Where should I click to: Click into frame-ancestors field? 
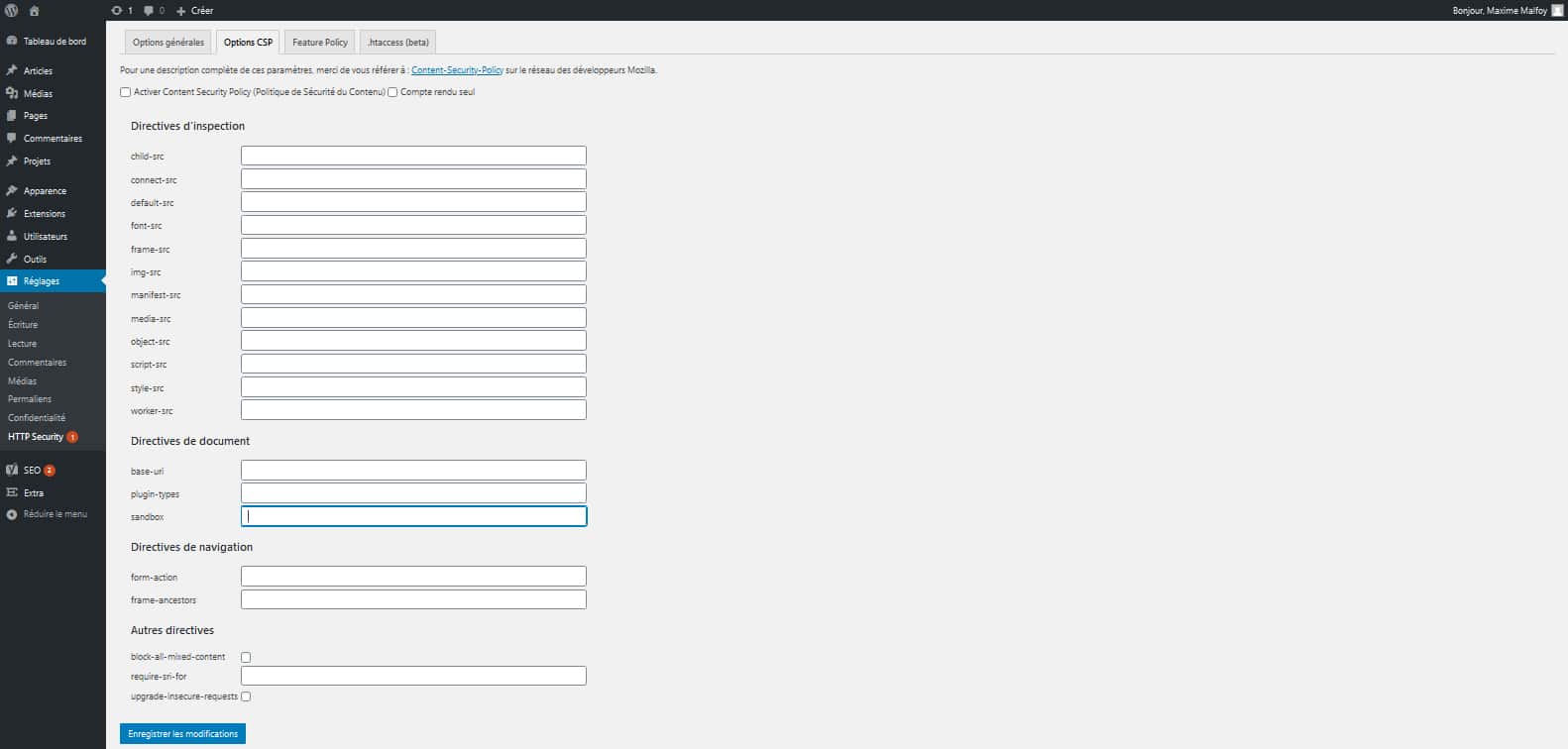413,599
